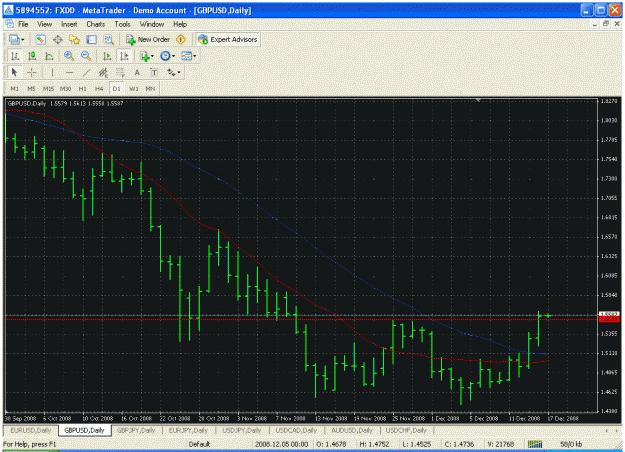Switch timeframe to W1
This screenshot has height=452, width=625.
[134, 88]
